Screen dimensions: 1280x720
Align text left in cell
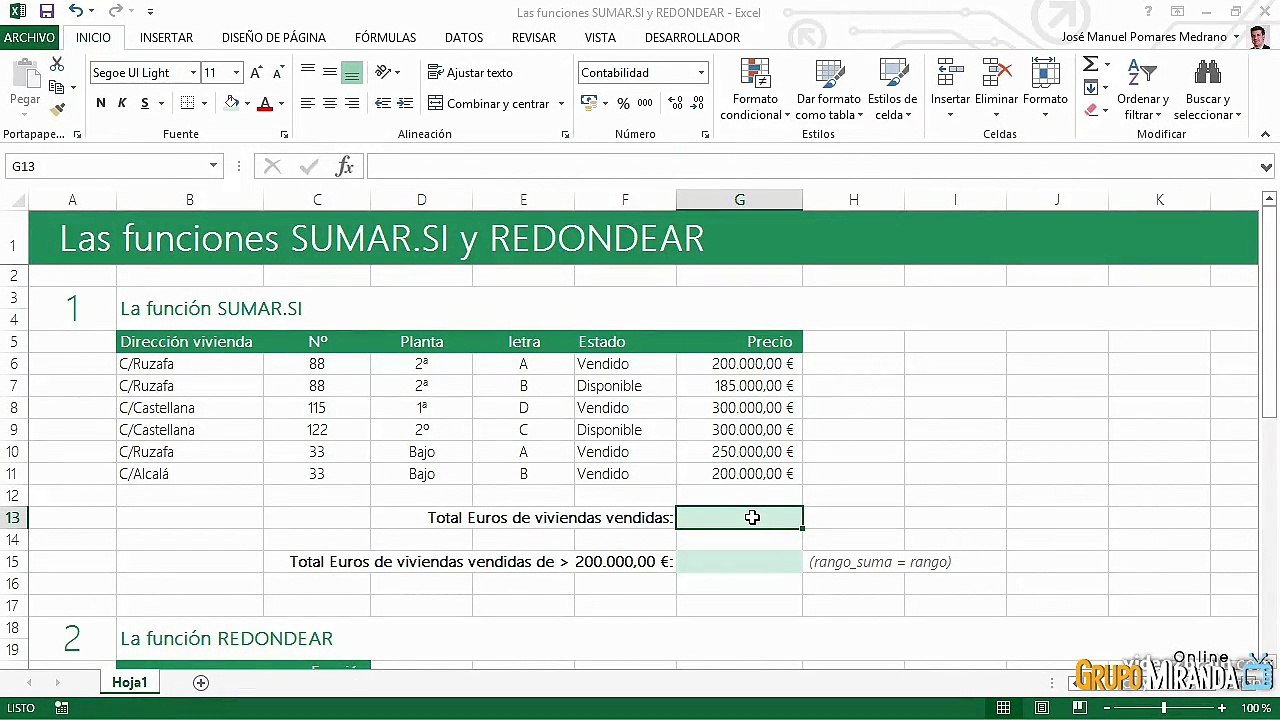point(307,103)
